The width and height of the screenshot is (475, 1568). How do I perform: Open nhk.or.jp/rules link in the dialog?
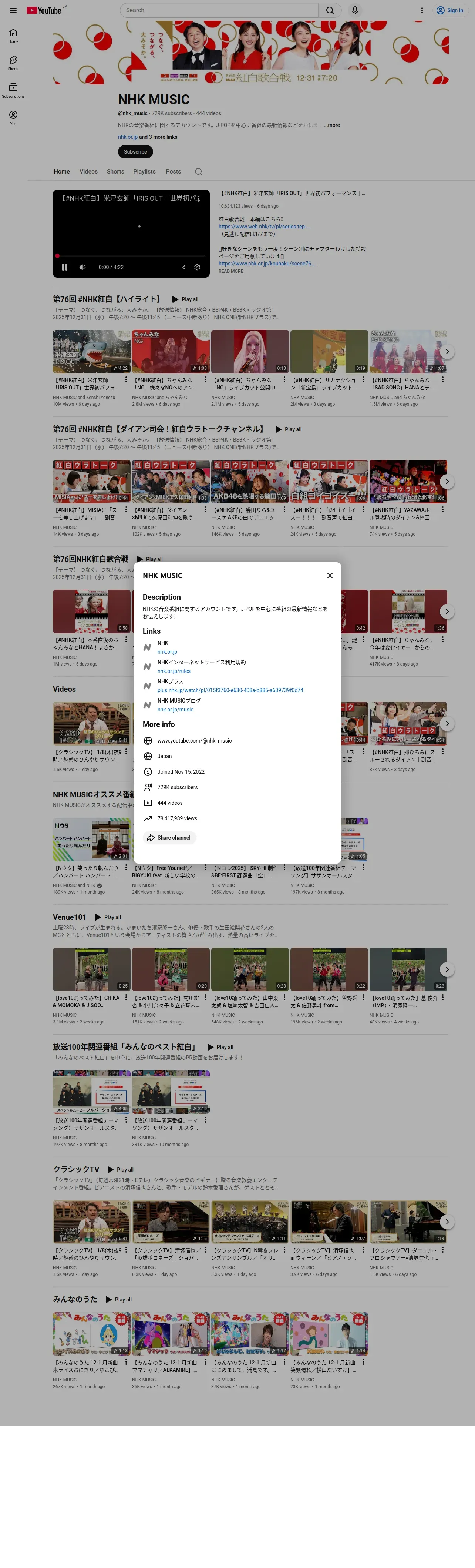coord(174,671)
